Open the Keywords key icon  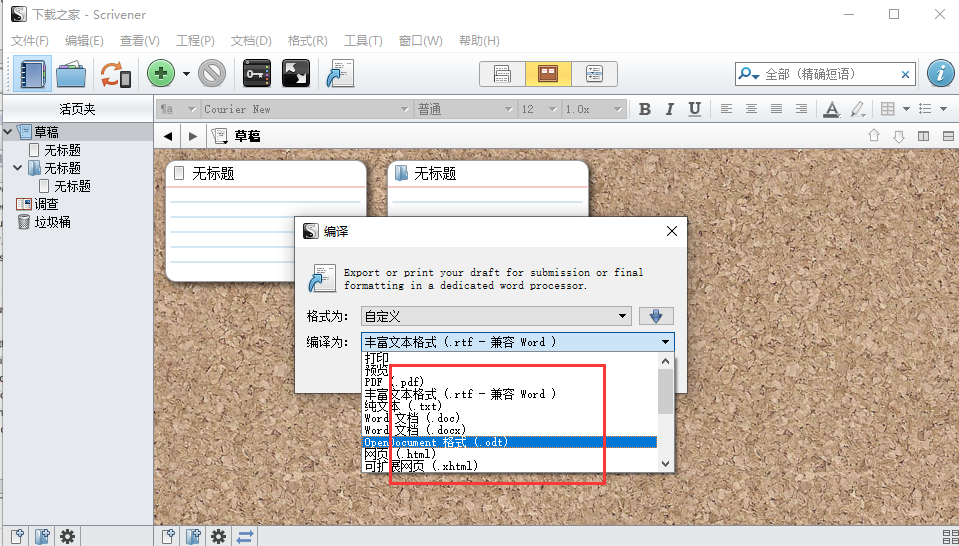coord(257,74)
